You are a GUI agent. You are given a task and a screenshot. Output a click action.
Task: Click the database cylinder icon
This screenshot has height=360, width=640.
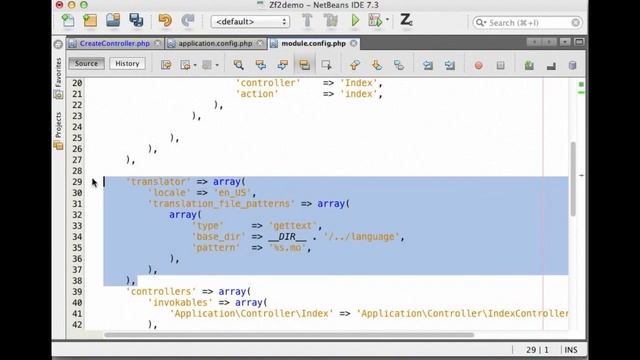(572, 65)
